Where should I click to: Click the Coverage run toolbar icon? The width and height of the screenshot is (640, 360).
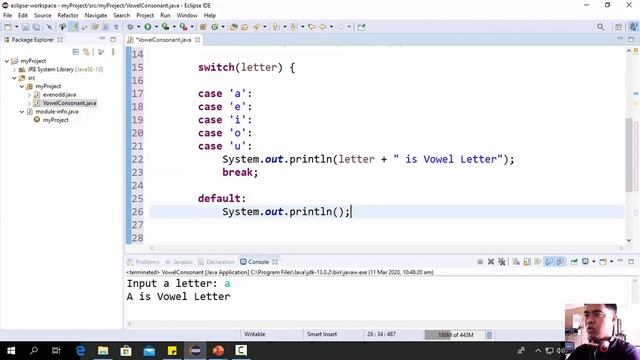[x=165, y=27]
